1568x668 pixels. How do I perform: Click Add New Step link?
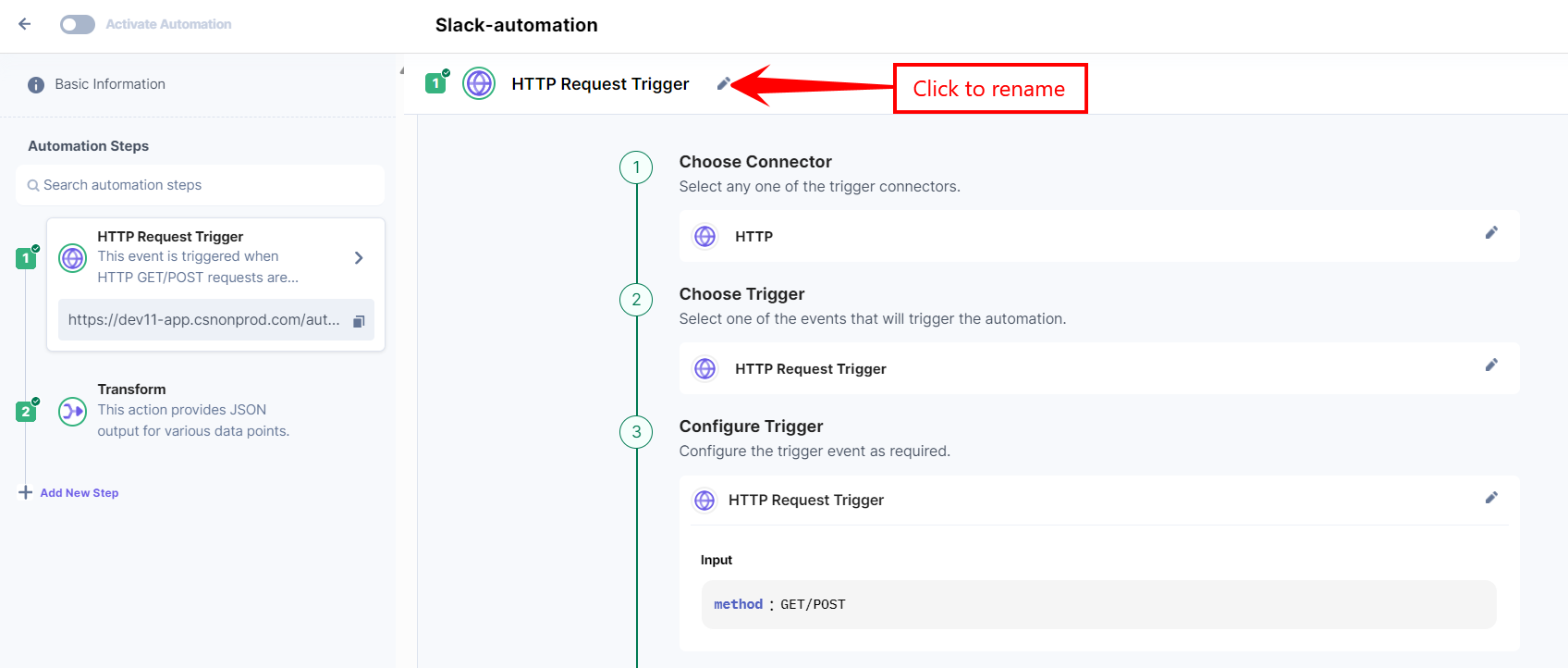(x=79, y=493)
